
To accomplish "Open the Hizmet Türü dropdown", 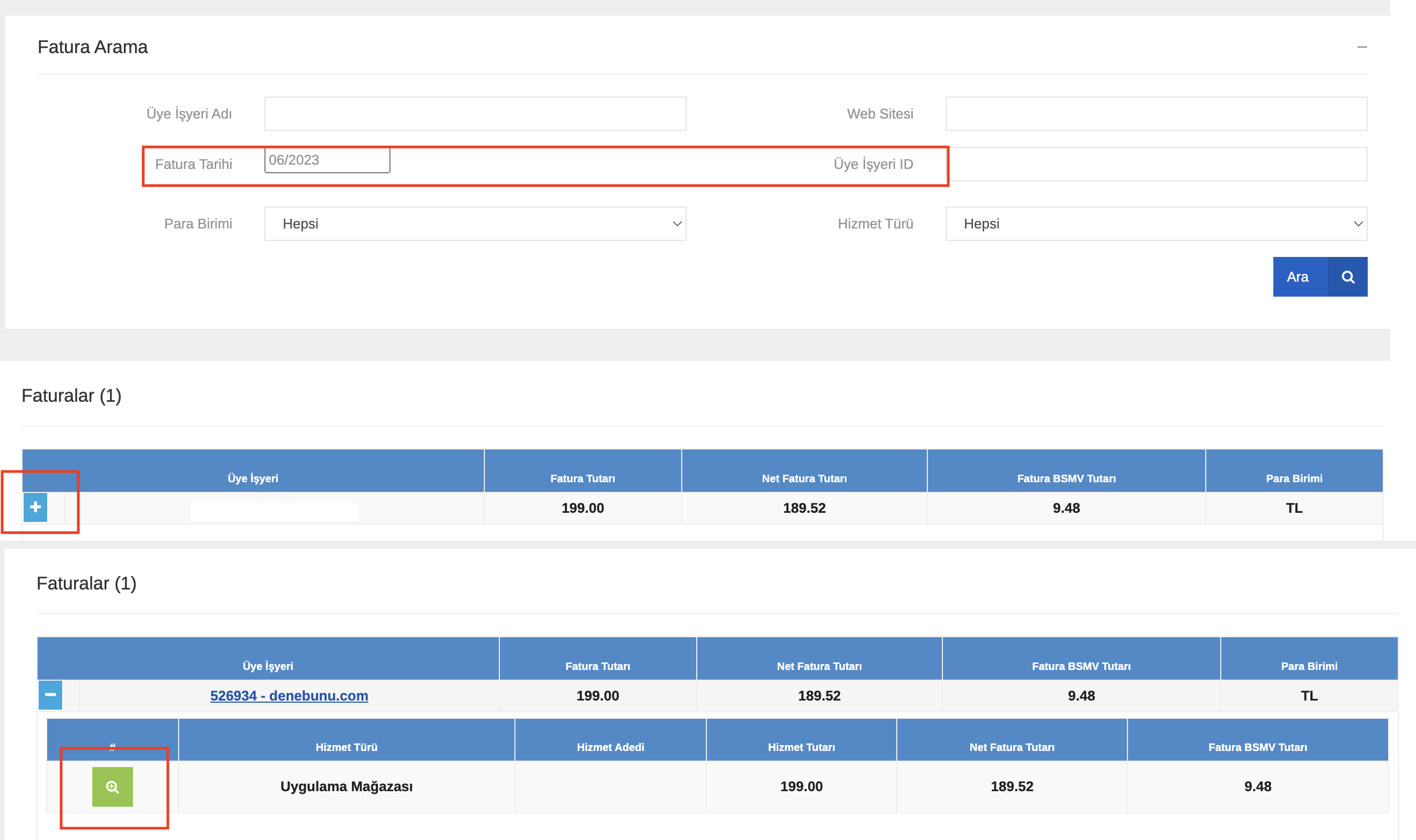I will coord(1156,224).
